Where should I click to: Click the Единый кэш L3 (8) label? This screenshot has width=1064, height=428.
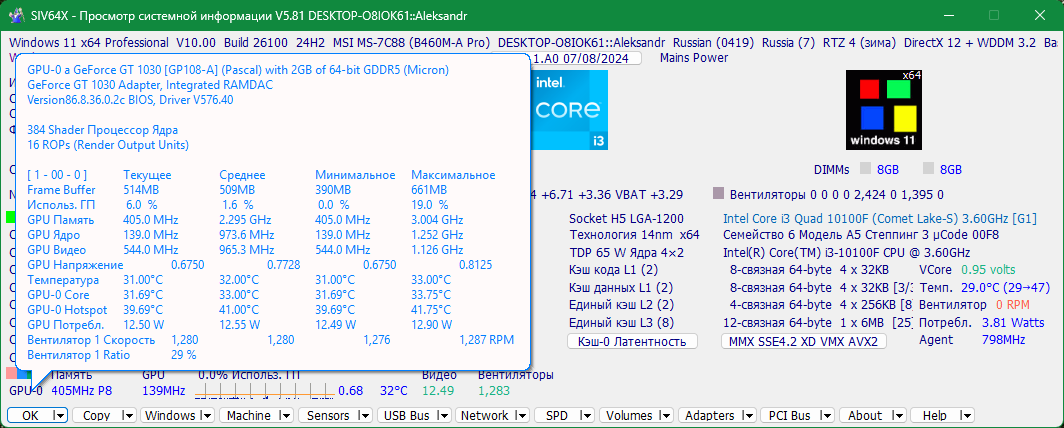click(623, 322)
